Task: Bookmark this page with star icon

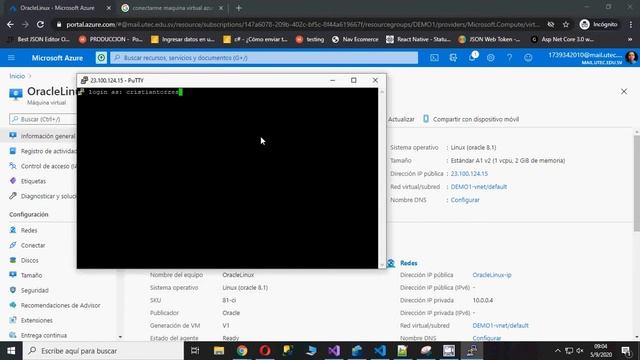Action: coord(566,24)
